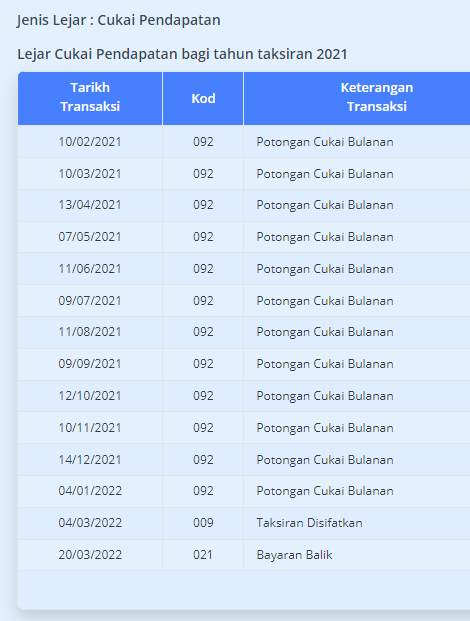This screenshot has height=621, width=470.
Task: Click code 021 in the Kod column
Action: (x=203, y=554)
